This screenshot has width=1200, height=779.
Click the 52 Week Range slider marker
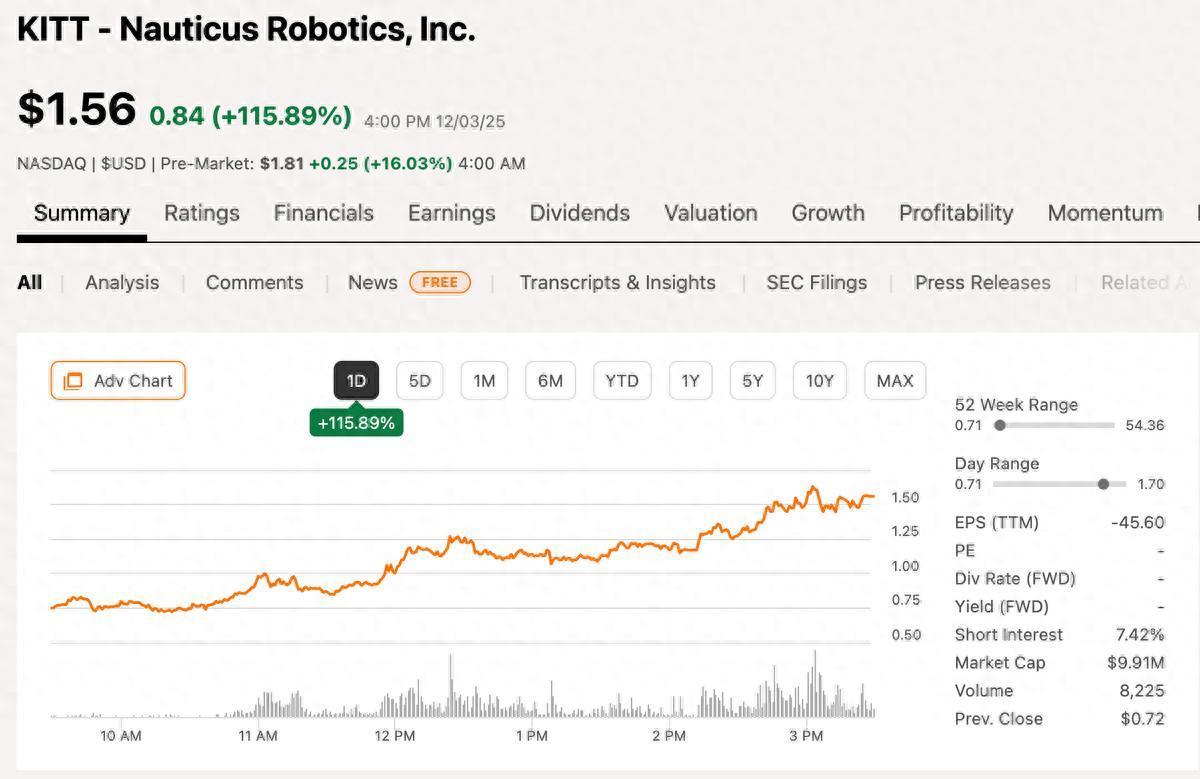click(x=999, y=425)
